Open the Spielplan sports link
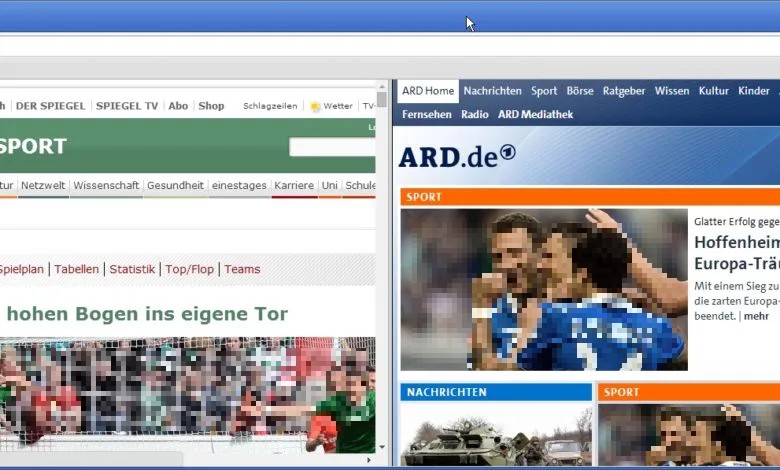The image size is (780, 470). point(21,269)
